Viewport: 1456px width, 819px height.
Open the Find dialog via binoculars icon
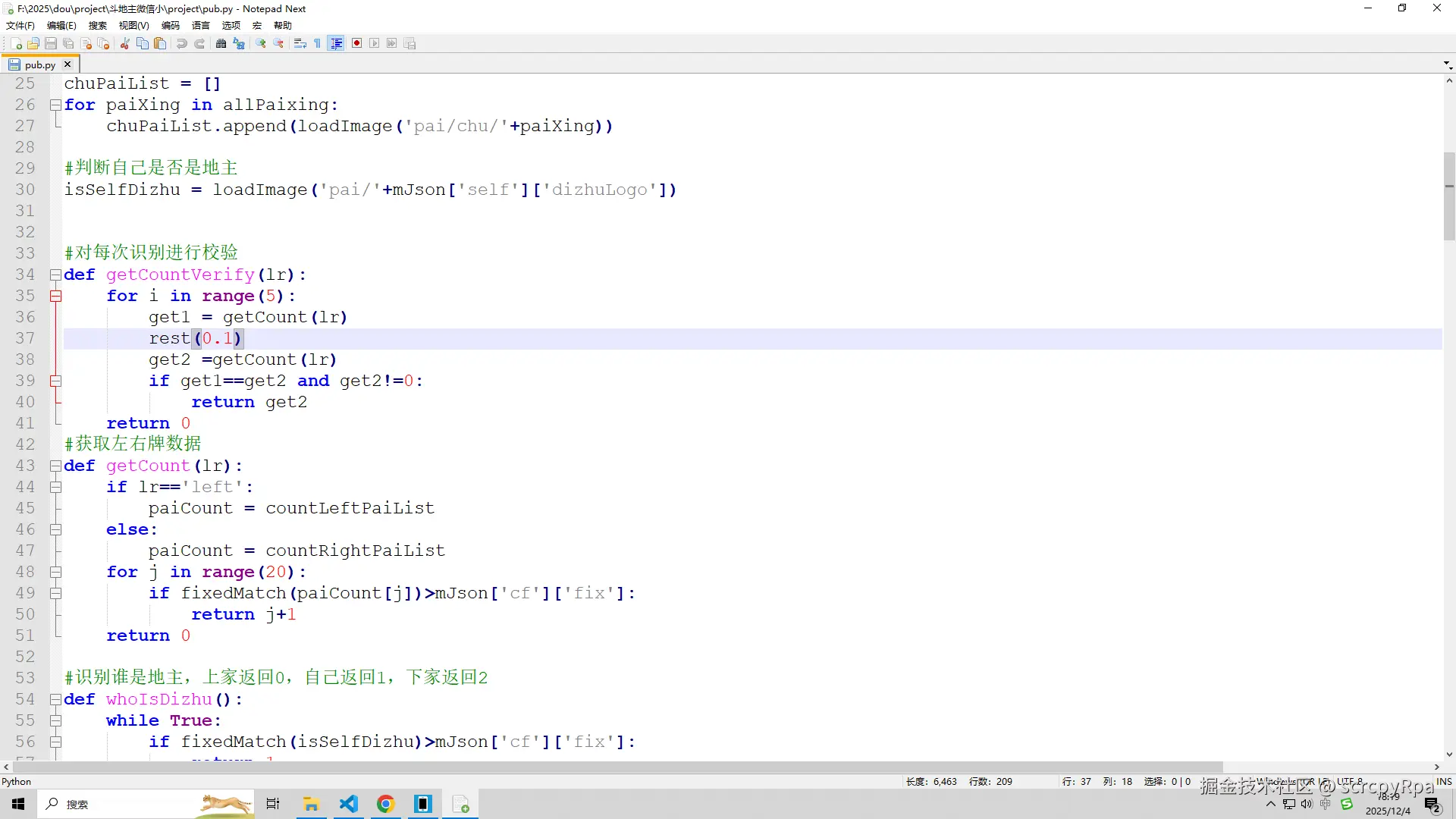(221, 43)
